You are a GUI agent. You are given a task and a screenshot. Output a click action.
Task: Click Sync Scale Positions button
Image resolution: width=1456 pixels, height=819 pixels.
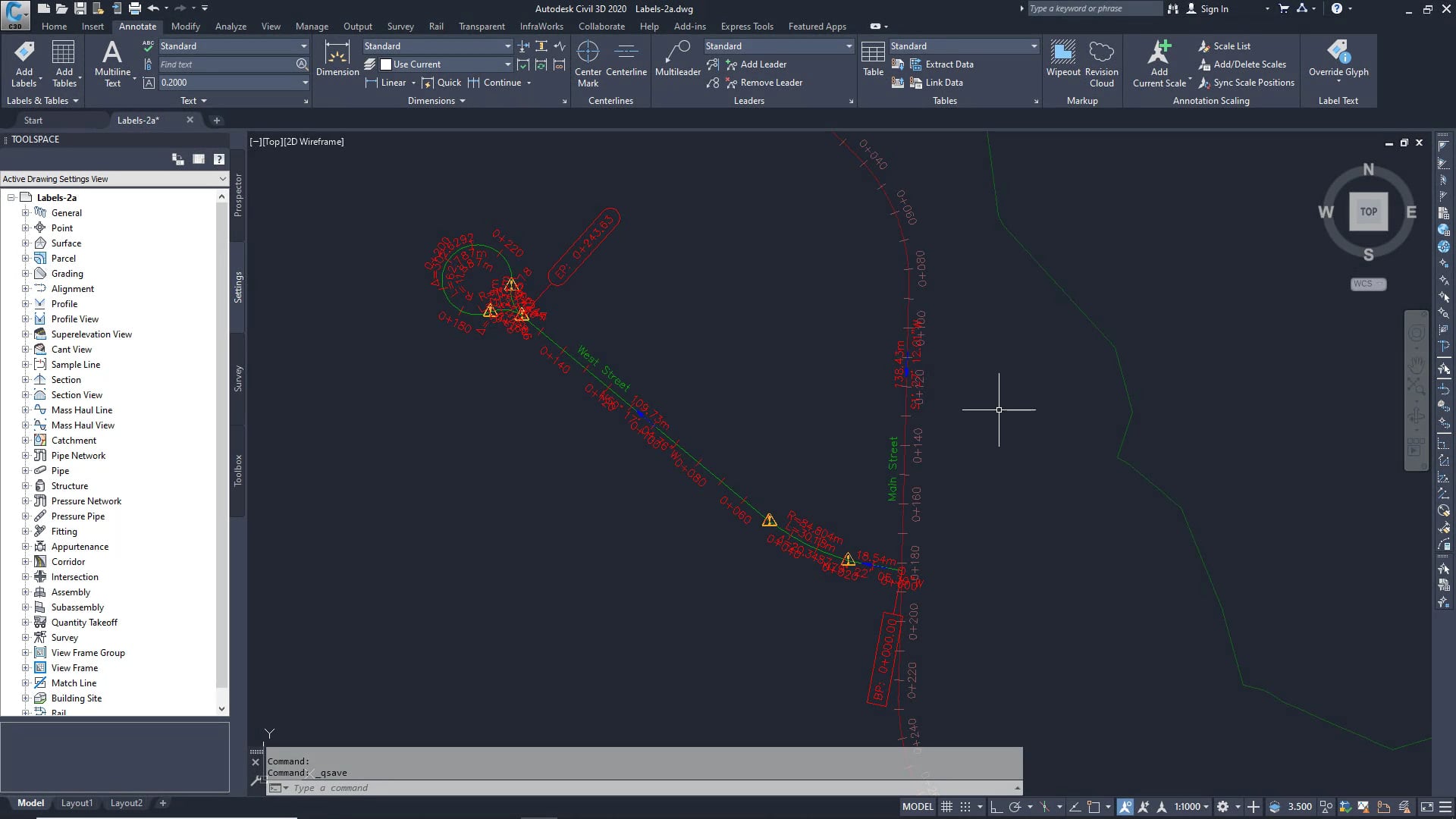tap(1253, 83)
